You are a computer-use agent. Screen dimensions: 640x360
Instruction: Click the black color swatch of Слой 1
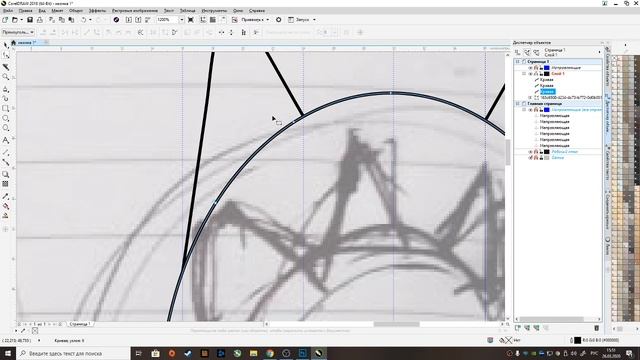coord(547,74)
